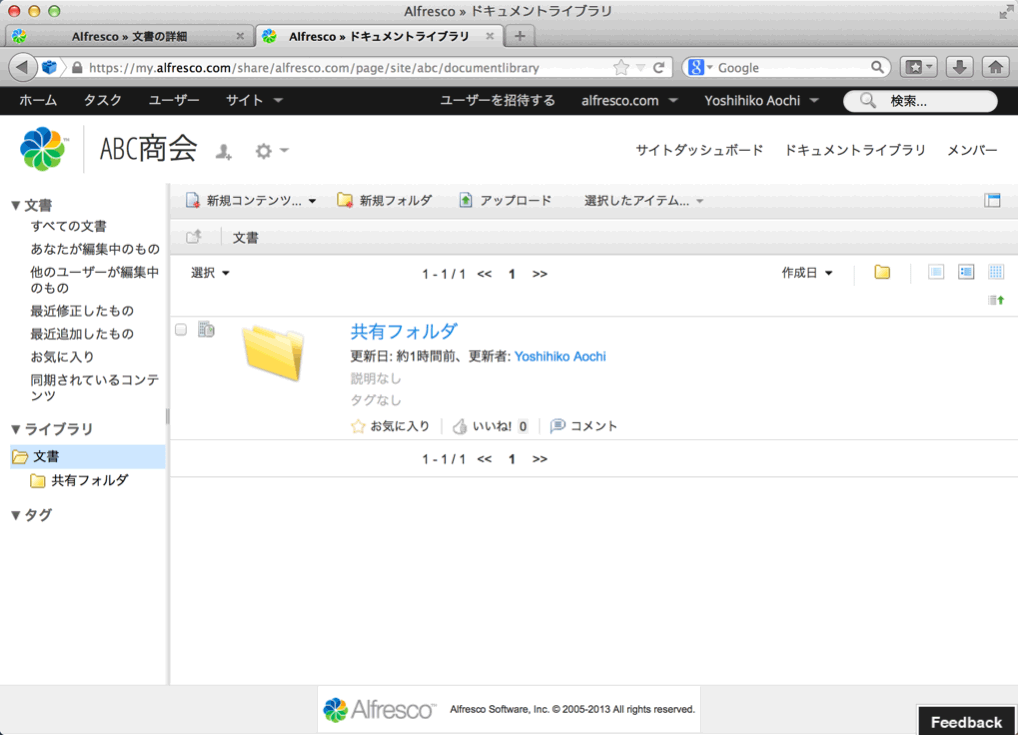Filter by あなたが編集中のもの
This screenshot has width=1018, height=735.
(x=95, y=249)
